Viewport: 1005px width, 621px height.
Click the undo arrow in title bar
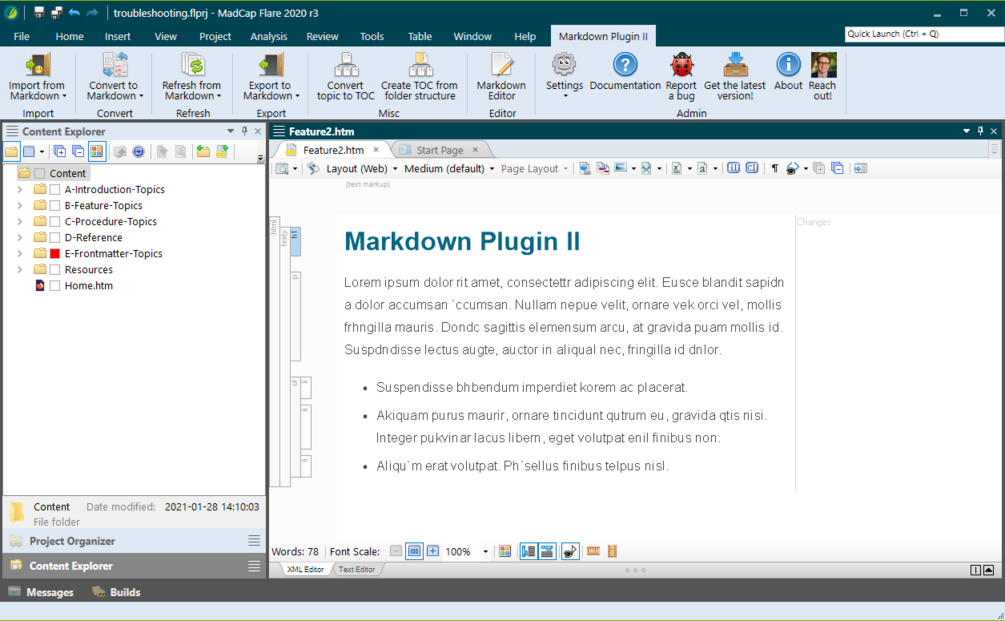click(74, 12)
